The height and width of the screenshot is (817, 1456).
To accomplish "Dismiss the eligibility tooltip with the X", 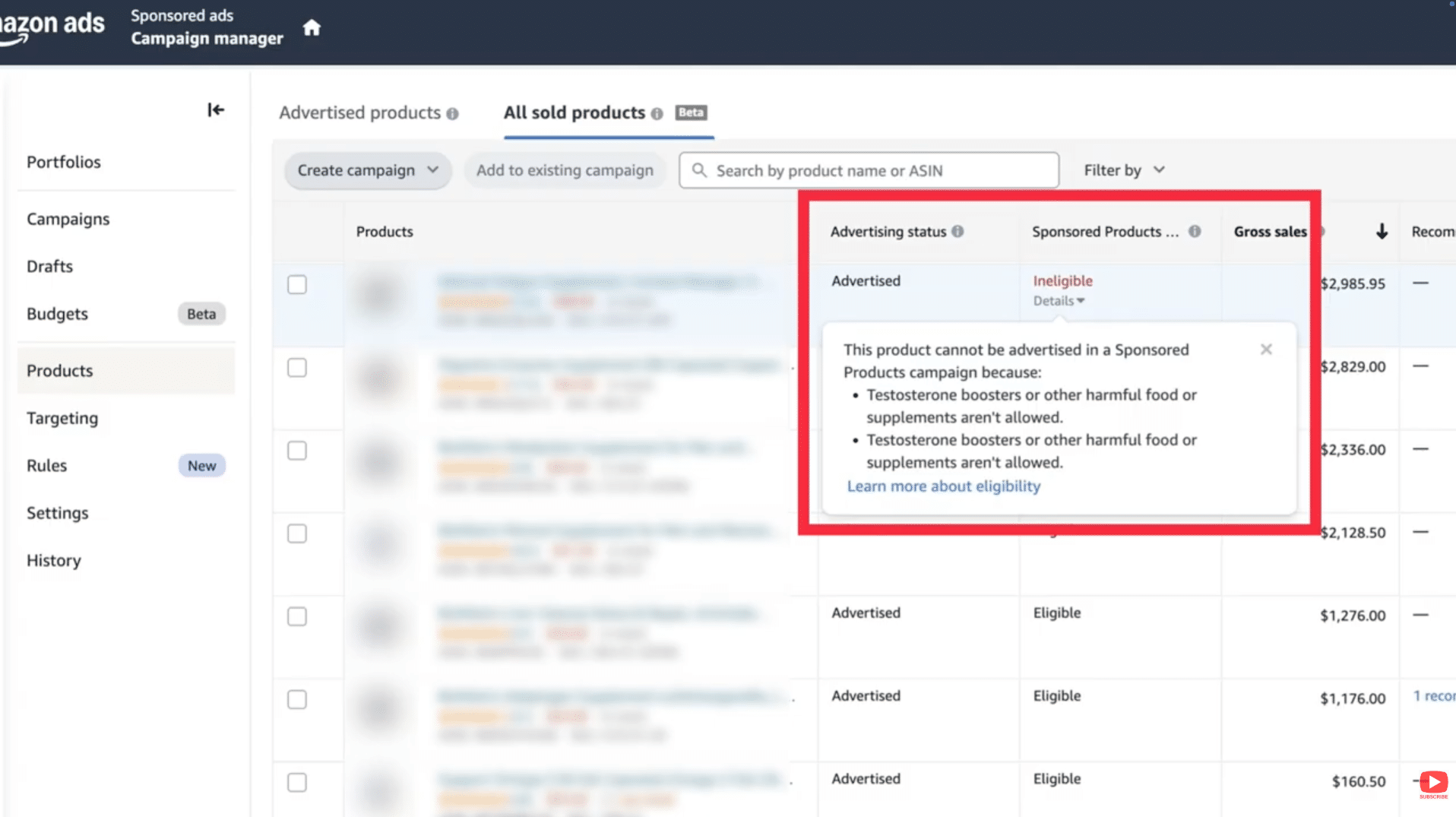I will (x=1266, y=350).
